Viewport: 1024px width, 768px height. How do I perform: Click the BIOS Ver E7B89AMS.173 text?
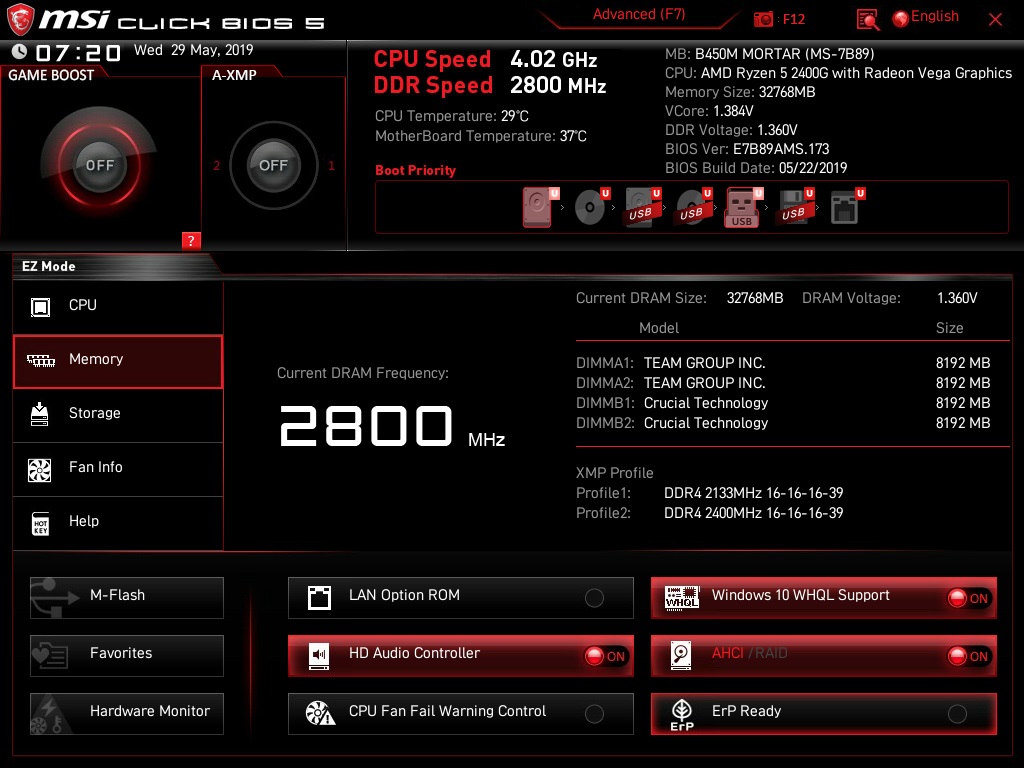click(747, 149)
